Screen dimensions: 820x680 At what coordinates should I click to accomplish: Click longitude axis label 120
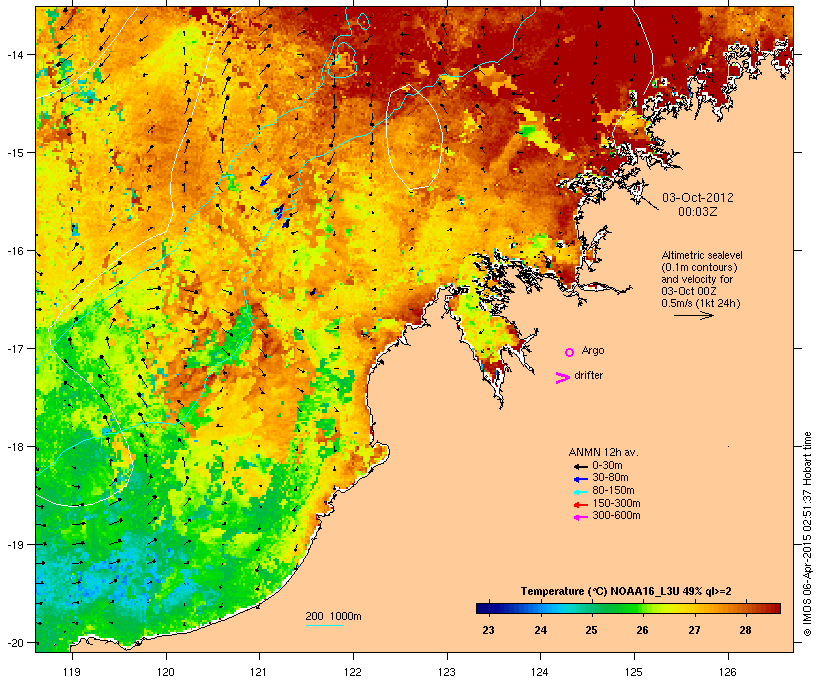[x=166, y=672]
